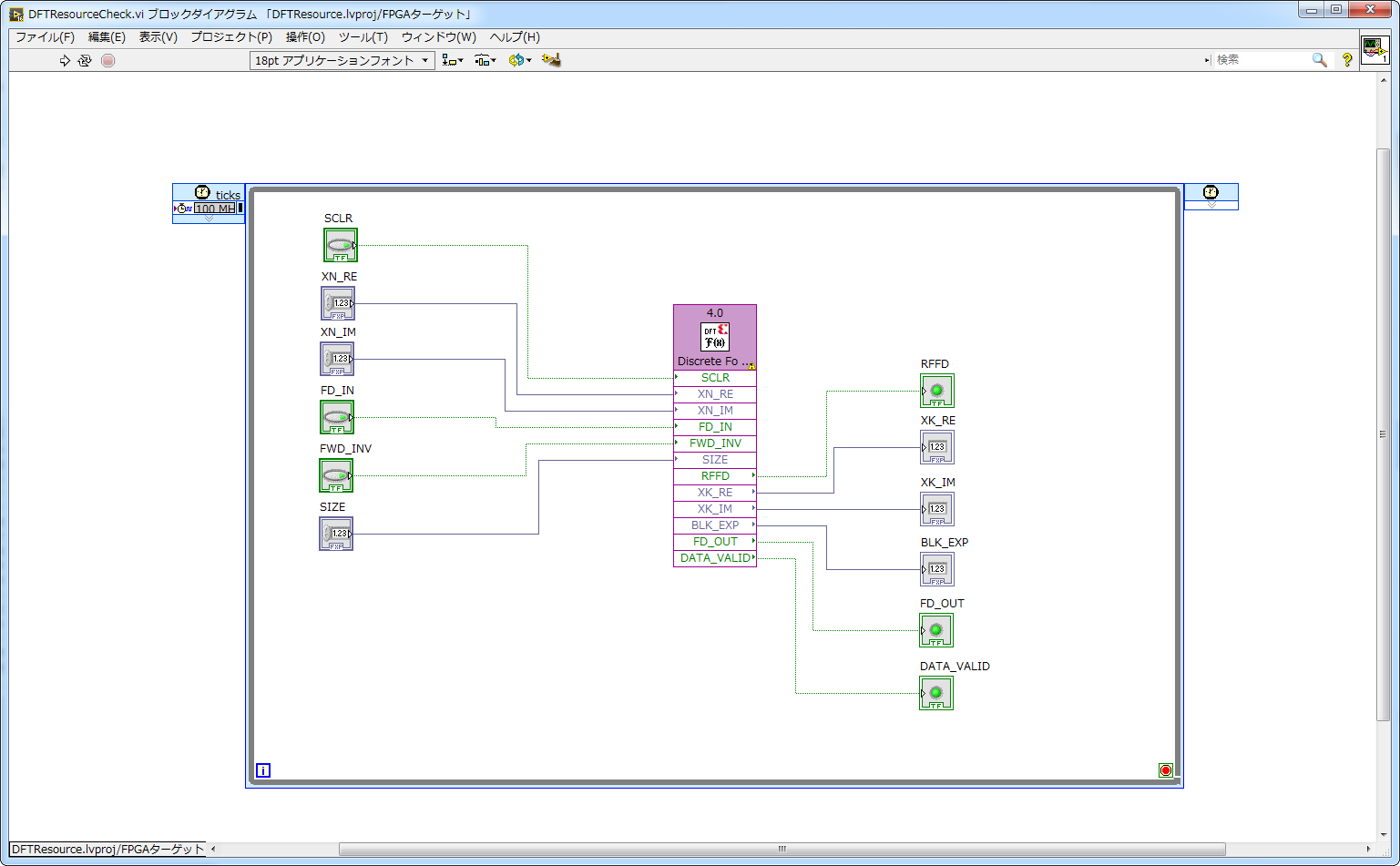The height and width of the screenshot is (866, 1400).
Task: Click the Run Continuously icon
Action: click(x=85, y=60)
